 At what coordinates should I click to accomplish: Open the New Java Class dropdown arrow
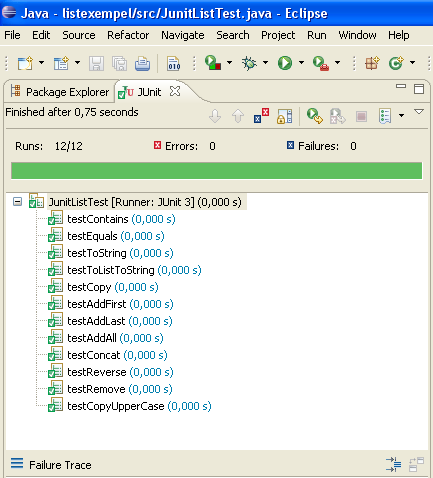coord(412,62)
